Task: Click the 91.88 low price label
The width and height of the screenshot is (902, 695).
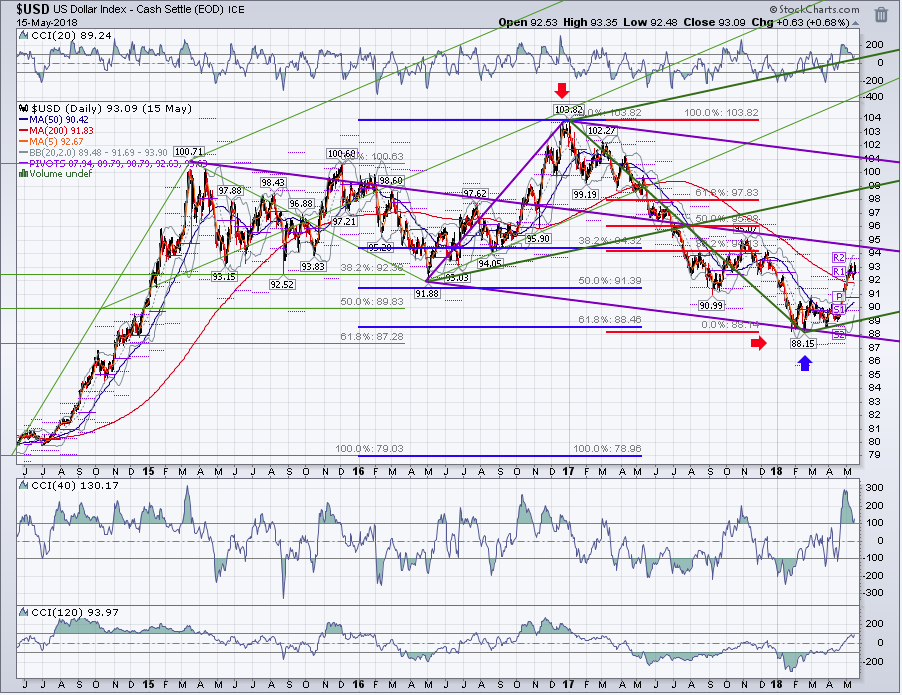Action: [427, 293]
